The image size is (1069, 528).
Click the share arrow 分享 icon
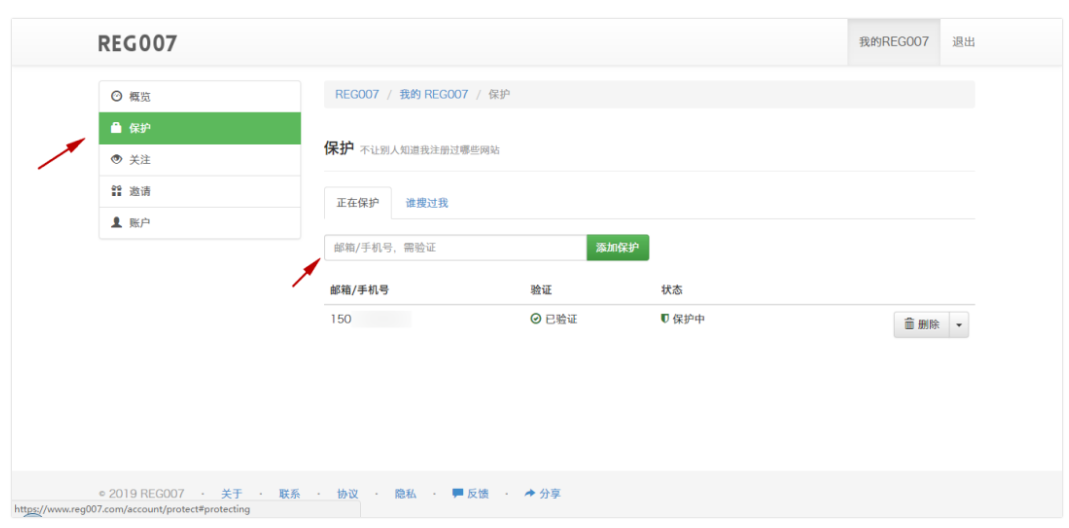[x=530, y=493]
